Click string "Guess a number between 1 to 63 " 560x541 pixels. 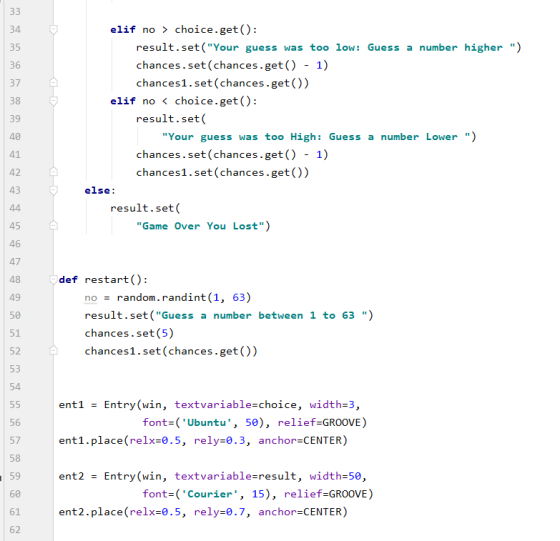tap(261, 315)
